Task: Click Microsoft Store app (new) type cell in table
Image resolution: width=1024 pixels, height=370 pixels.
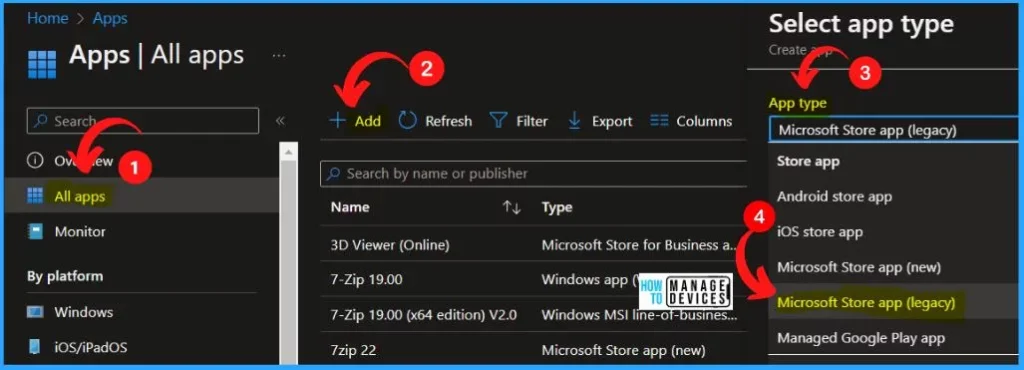Action: tap(624, 350)
